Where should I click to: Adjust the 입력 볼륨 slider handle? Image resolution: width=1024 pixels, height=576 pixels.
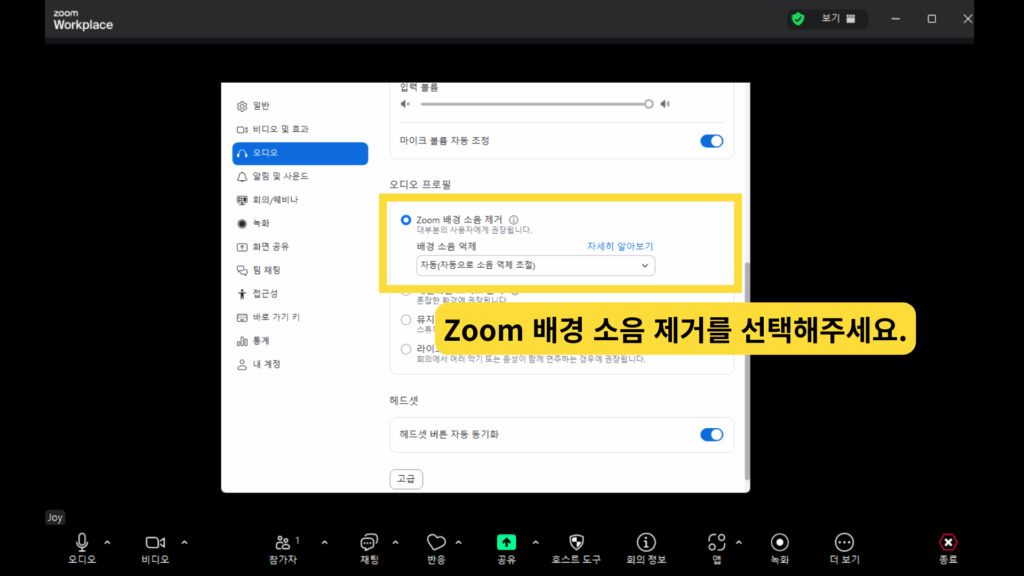[x=648, y=104]
